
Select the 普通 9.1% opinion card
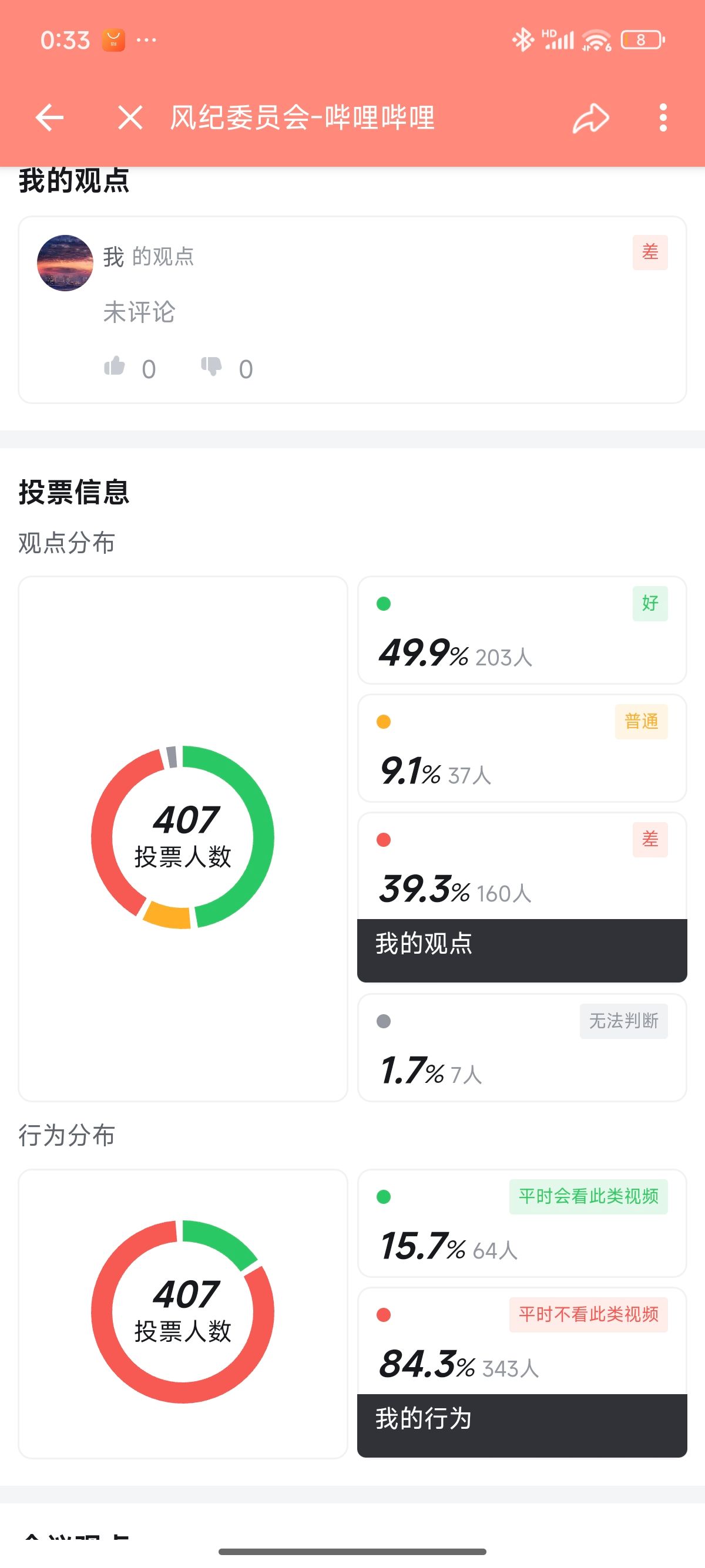click(522, 748)
